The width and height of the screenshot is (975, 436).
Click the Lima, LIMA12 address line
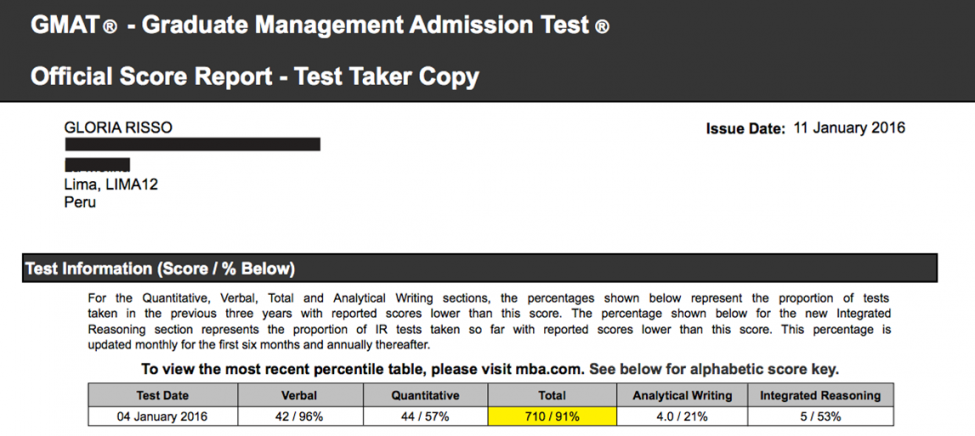tap(111, 184)
